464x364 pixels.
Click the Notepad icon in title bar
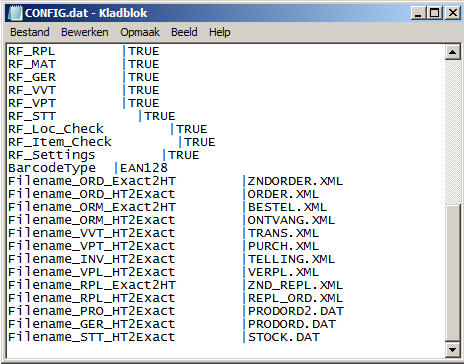pos(15,13)
